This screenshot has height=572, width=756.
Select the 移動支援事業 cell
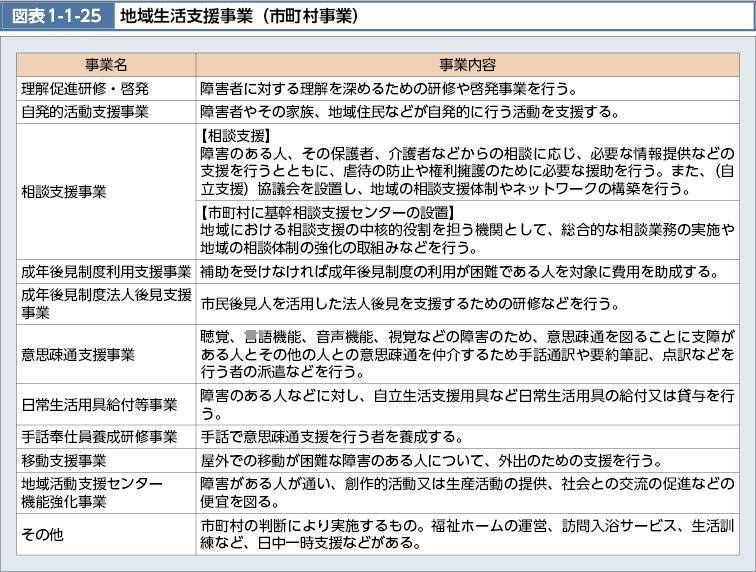point(63,460)
